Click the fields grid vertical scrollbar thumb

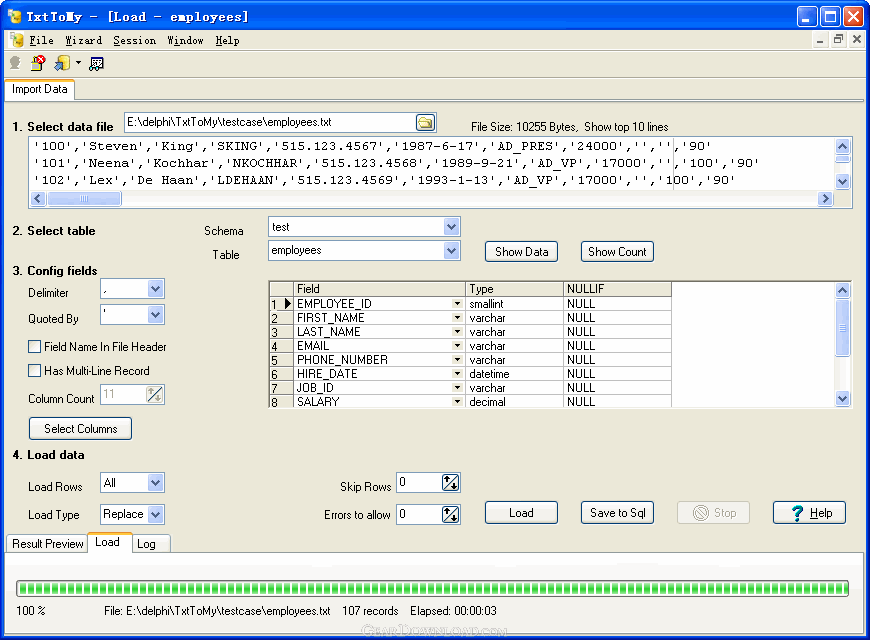[842, 327]
